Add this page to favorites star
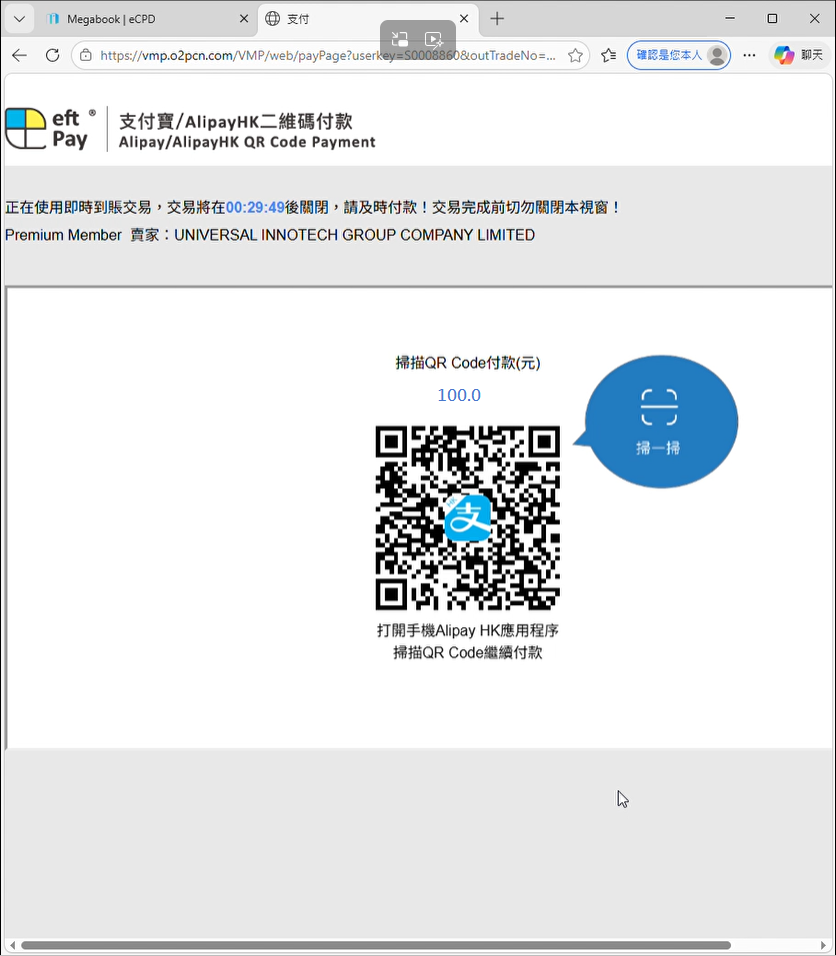The height and width of the screenshot is (956, 836). (x=575, y=55)
